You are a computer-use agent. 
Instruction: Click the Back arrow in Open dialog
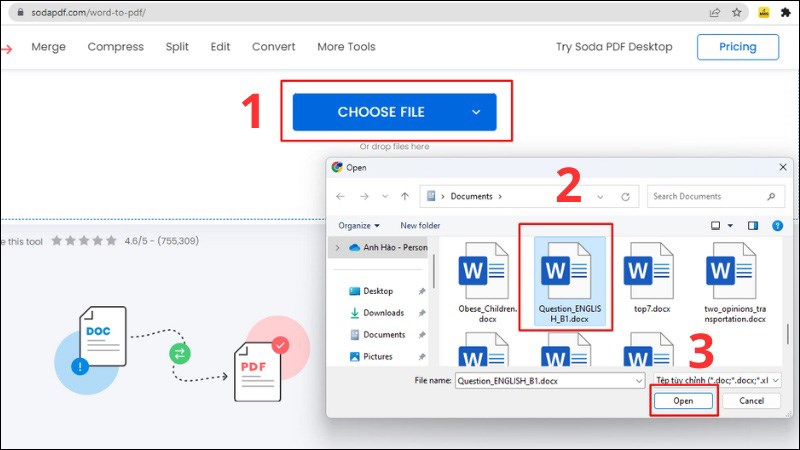[x=340, y=196]
